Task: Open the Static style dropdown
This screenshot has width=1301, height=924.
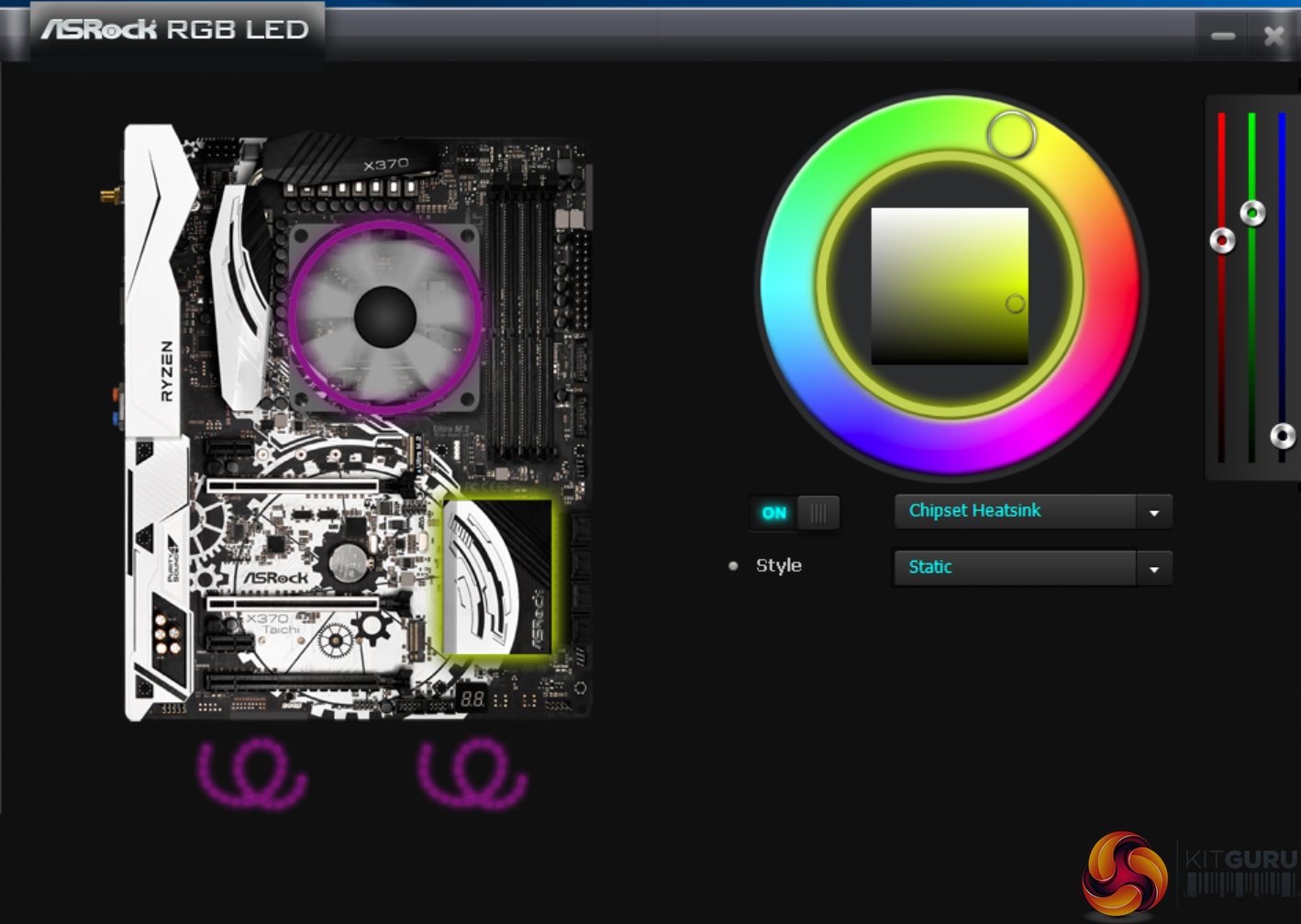Action: [1033, 568]
